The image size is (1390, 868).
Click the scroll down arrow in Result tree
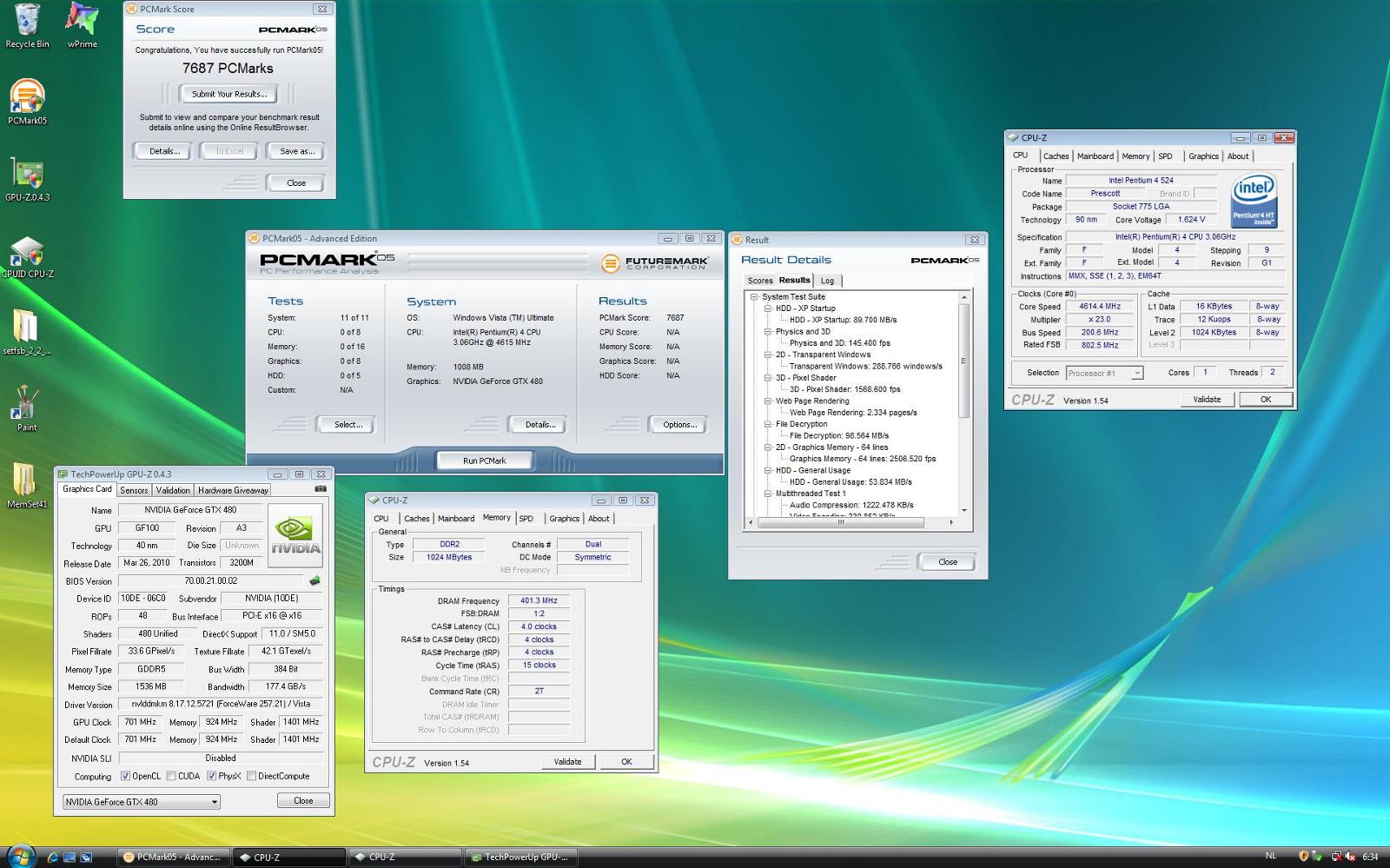tap(963, 510)
